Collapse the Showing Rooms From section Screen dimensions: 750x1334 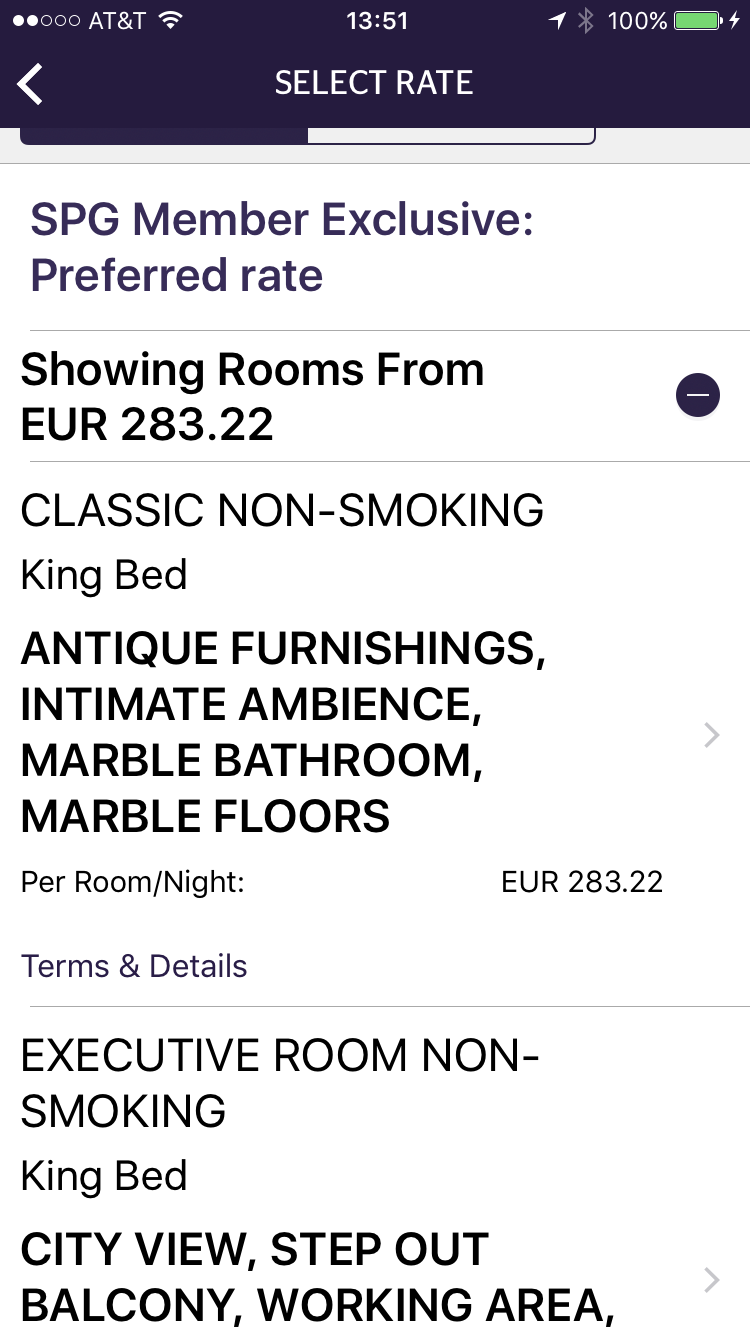pyautogui.click(x=698, y=395)
